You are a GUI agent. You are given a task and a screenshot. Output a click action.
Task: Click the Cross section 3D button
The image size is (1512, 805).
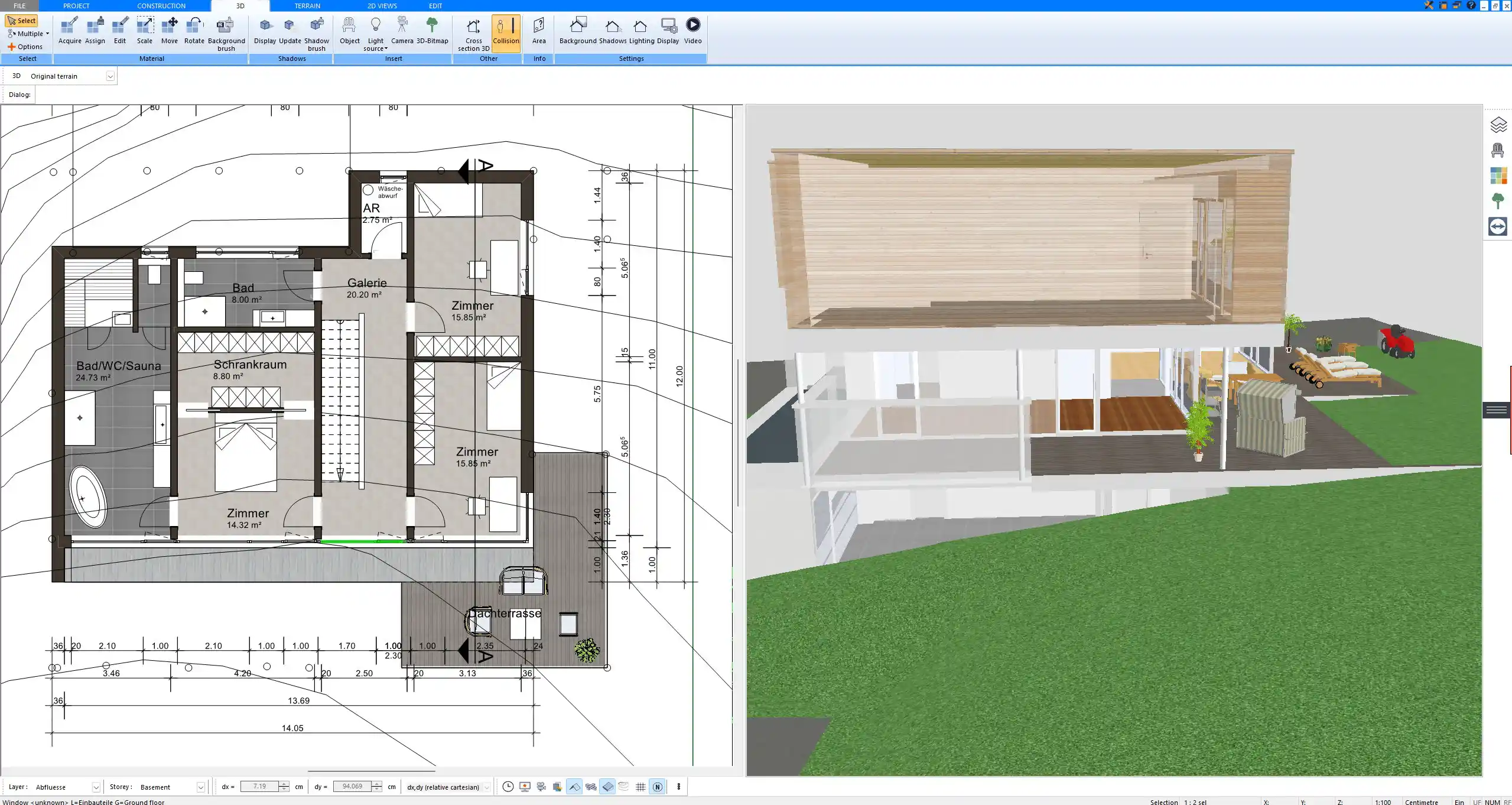click(x=472, y=33)
